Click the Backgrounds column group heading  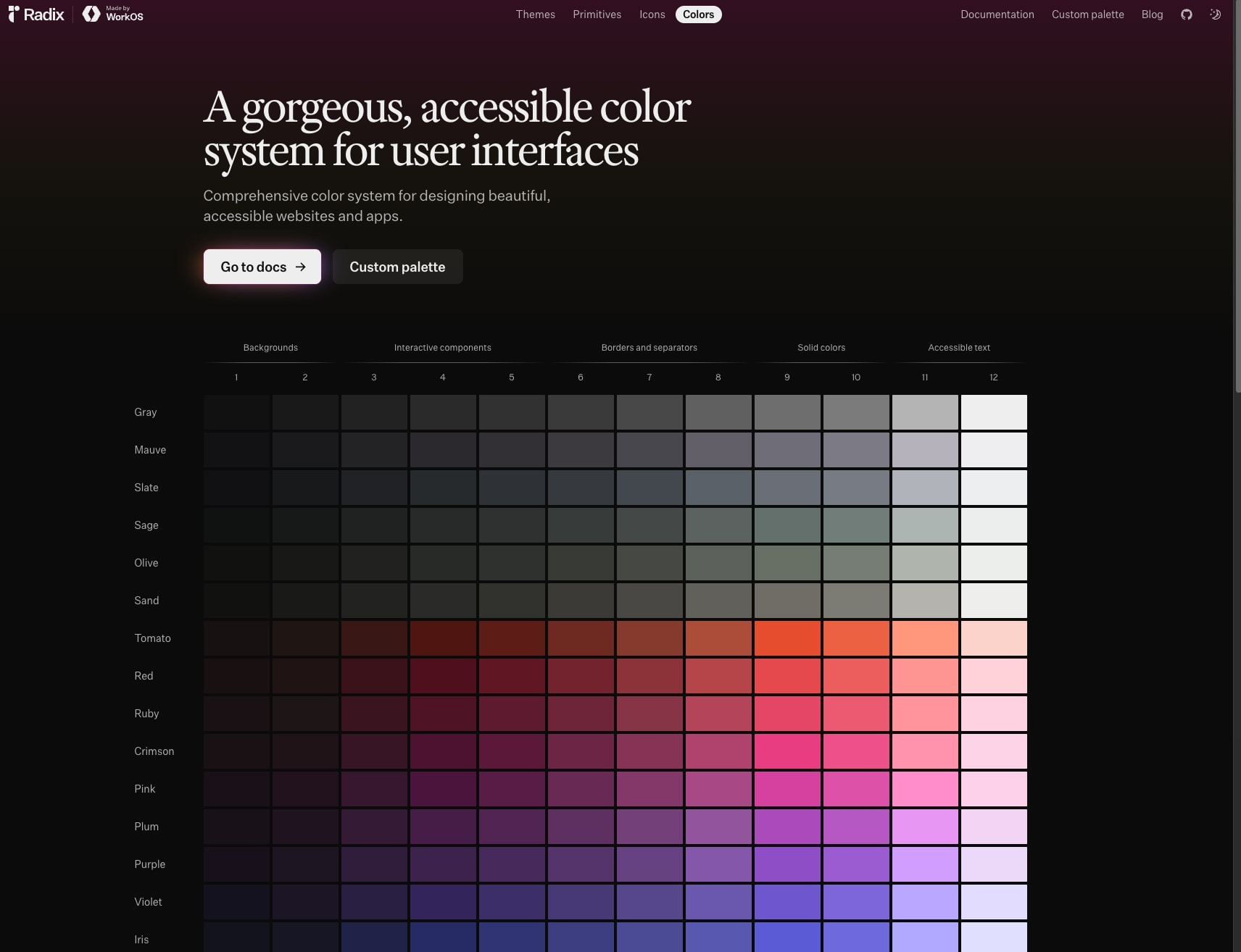click(270, 348)
